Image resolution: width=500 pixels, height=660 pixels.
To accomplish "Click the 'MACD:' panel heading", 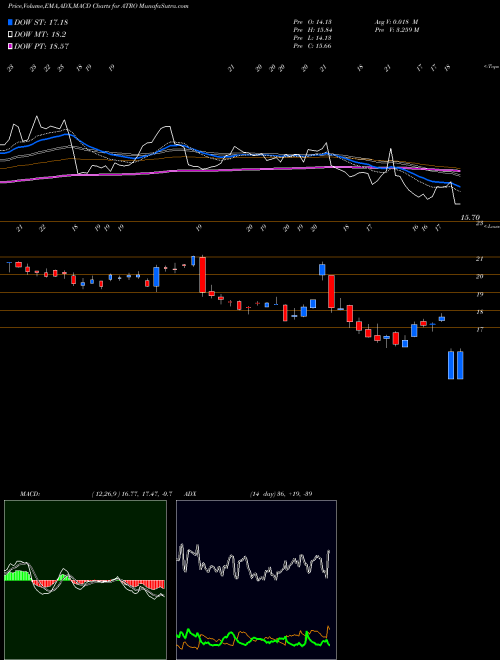I will coord(29,494).
